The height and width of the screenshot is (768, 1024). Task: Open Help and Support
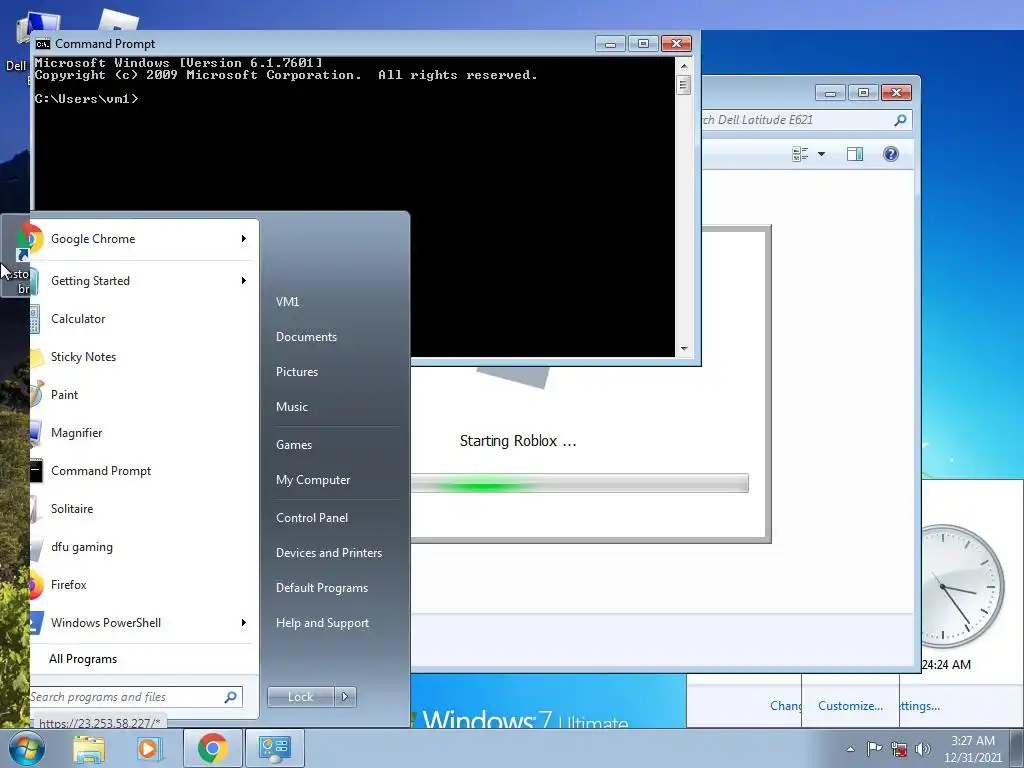tap(323, 623)
